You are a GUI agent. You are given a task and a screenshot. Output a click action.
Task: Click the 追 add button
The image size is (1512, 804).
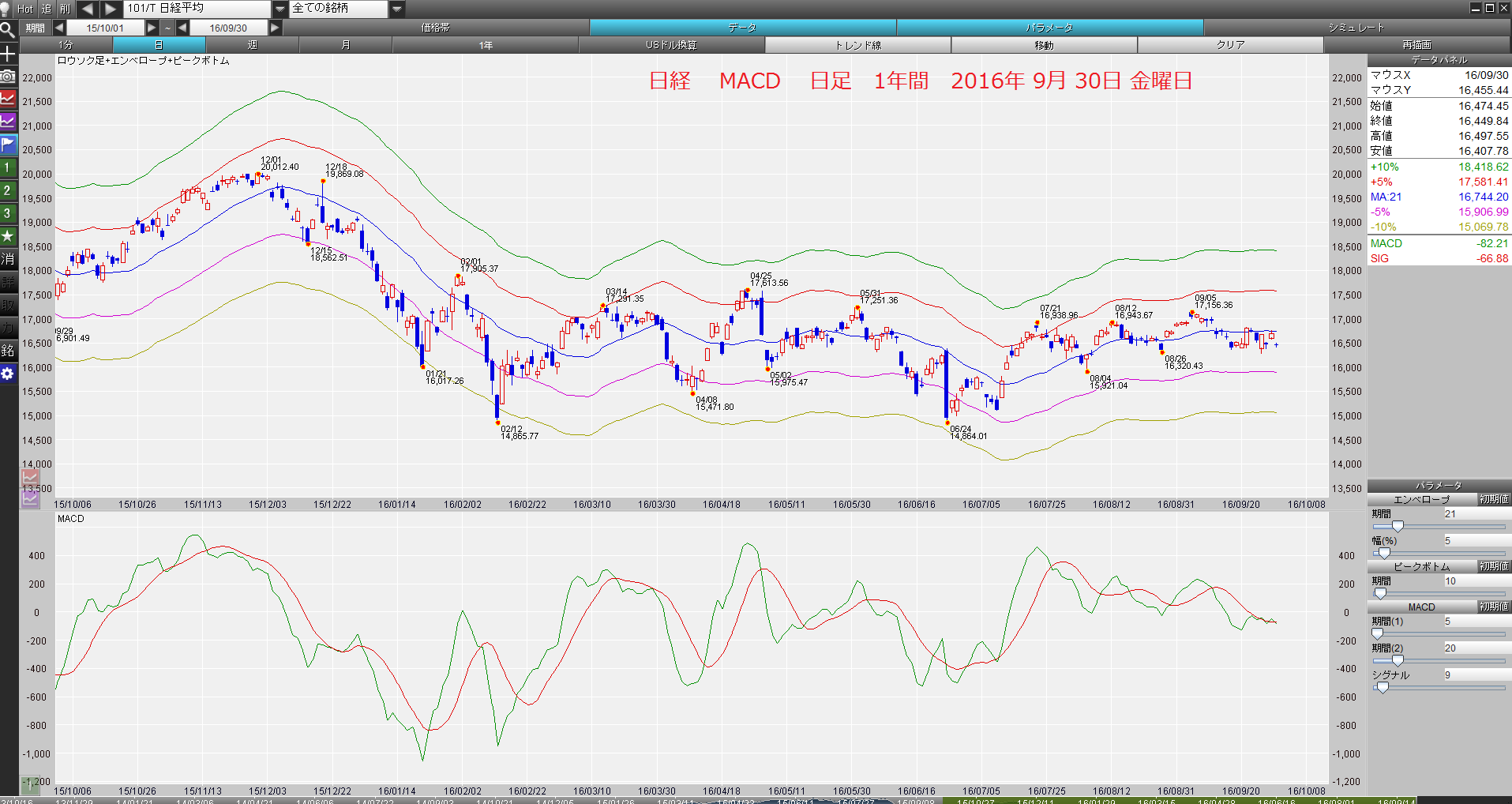[47, 9]
